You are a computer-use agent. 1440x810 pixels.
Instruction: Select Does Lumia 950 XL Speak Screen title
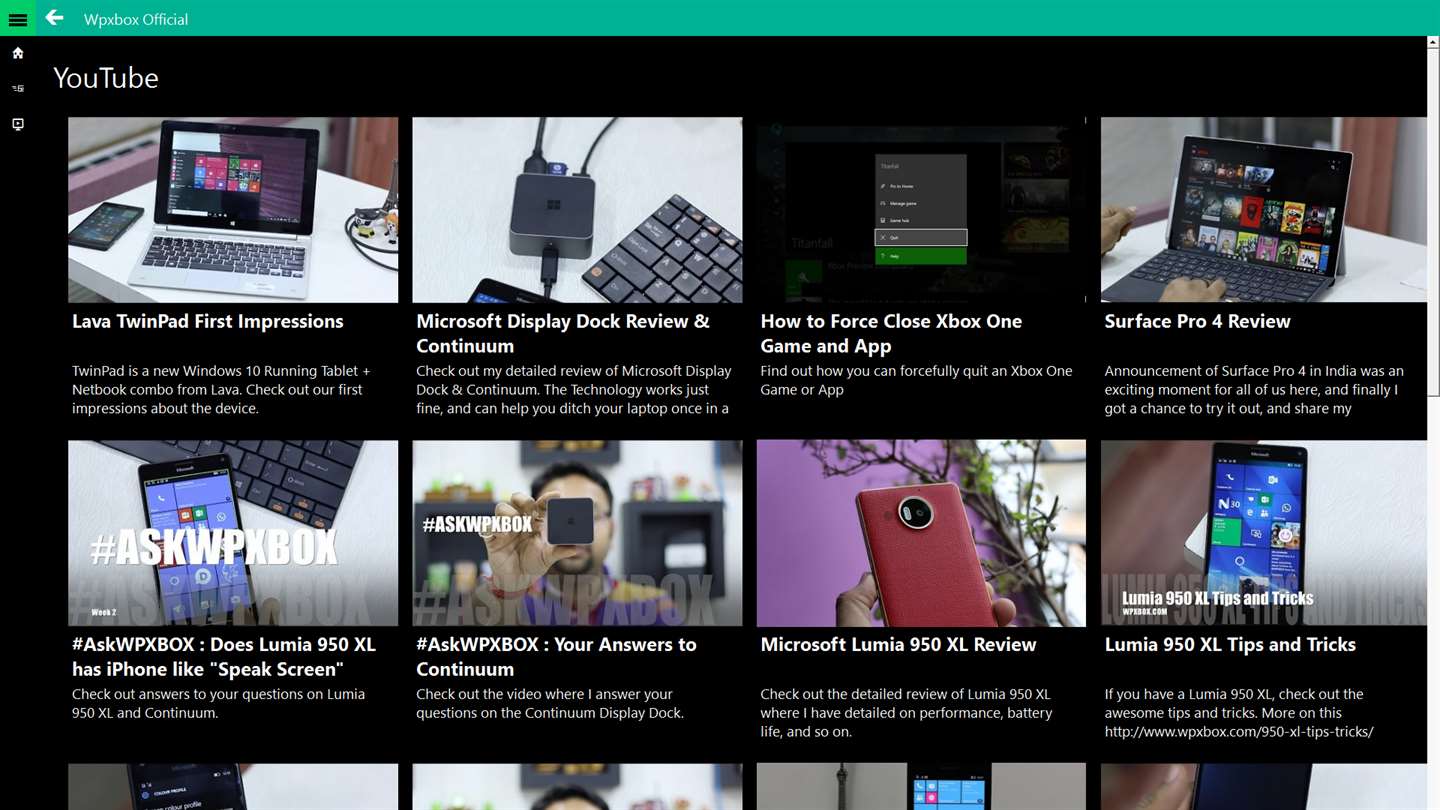point(224,656)
